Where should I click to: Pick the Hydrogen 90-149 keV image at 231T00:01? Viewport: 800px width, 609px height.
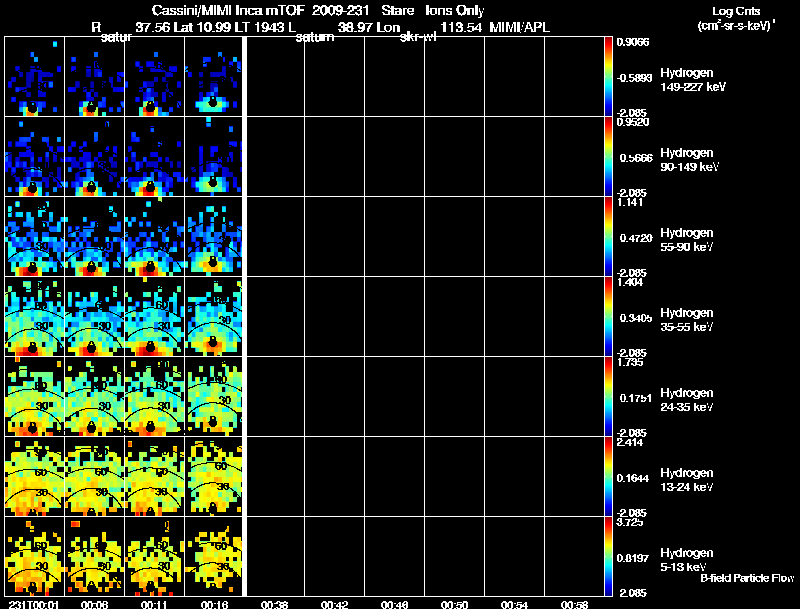click(35, 157)
